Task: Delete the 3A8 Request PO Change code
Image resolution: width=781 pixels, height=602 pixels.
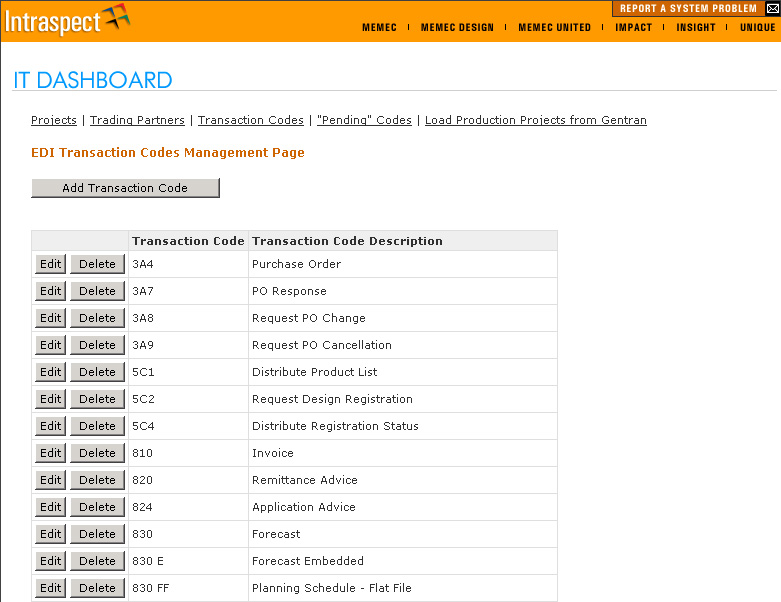Action: 97,318
